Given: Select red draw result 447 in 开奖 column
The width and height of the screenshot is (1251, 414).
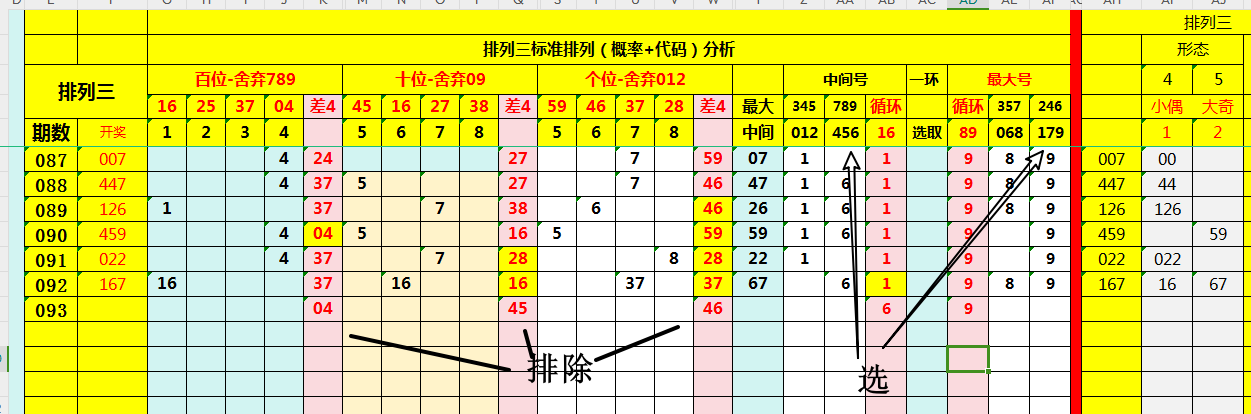Looking at the screenshot, I should pos(112,184).
